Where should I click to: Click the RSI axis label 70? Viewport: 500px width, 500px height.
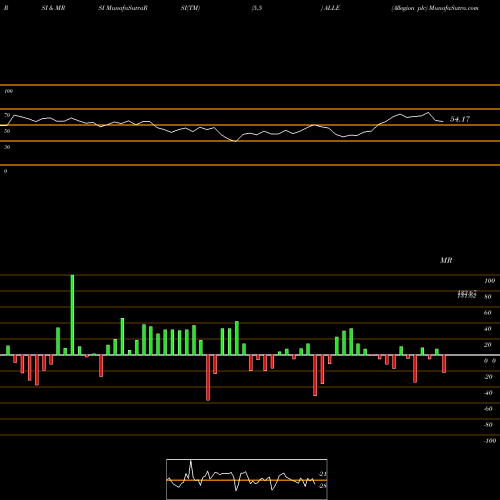7,115
